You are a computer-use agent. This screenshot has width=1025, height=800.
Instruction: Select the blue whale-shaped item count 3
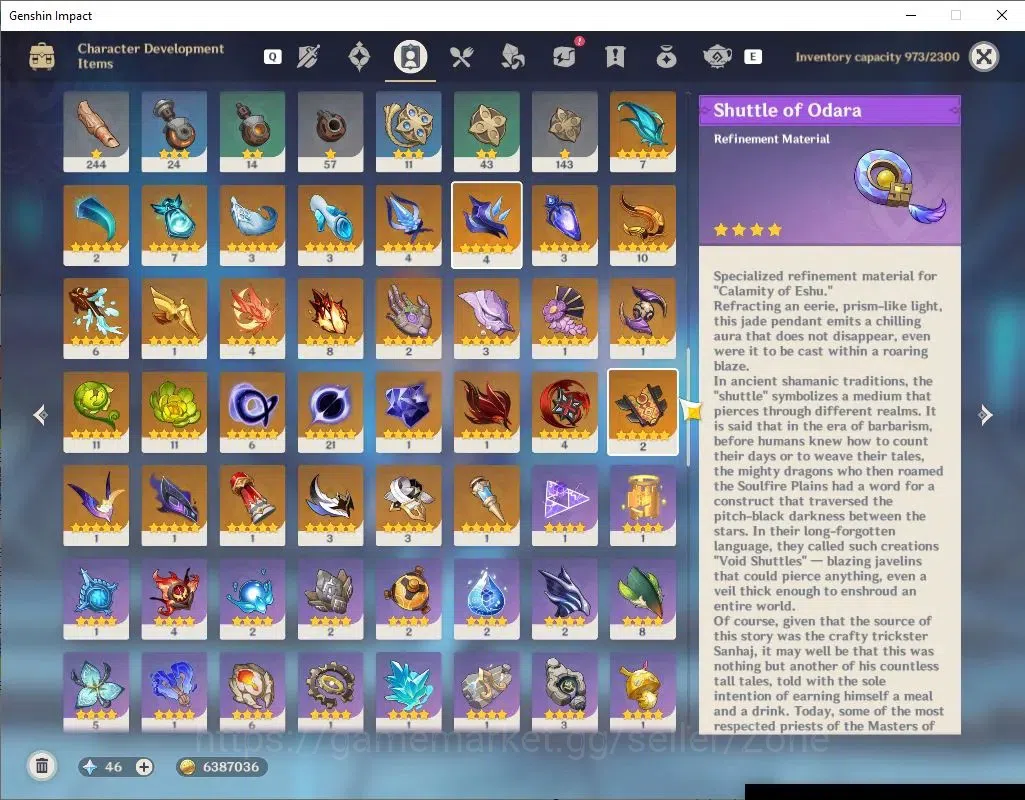click(252, 225)
